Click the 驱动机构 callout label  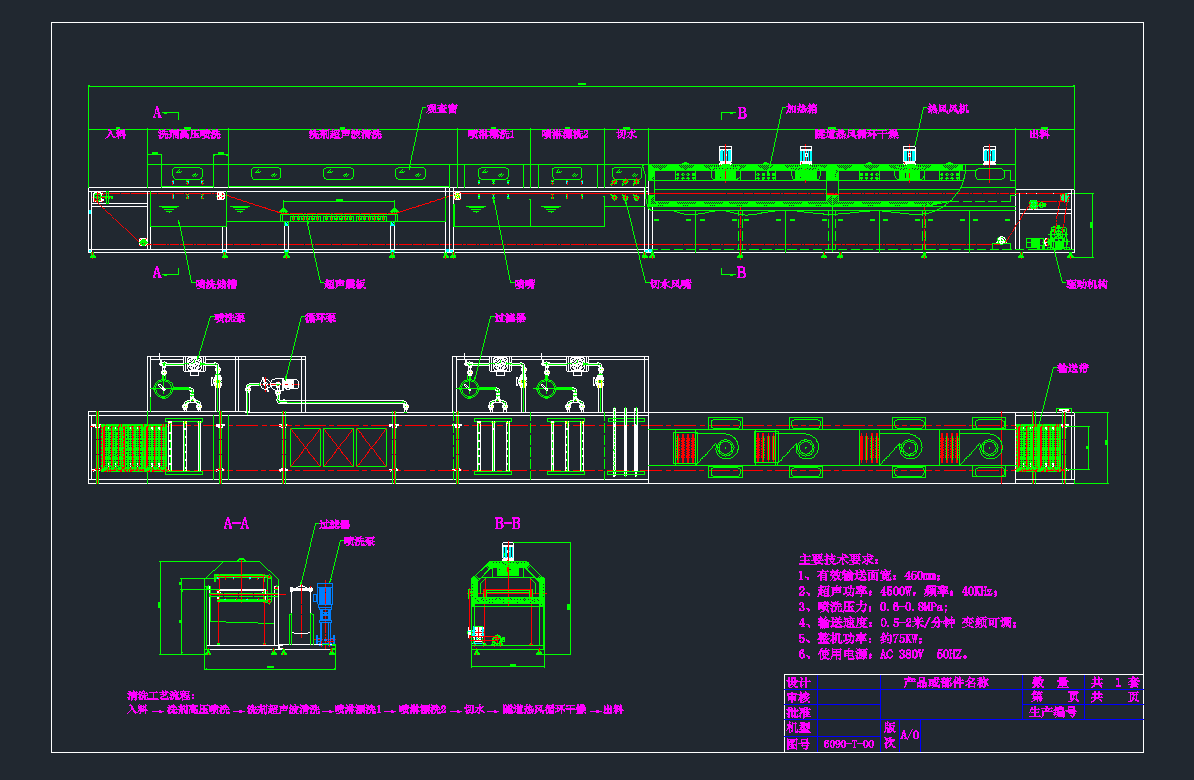1085,284
